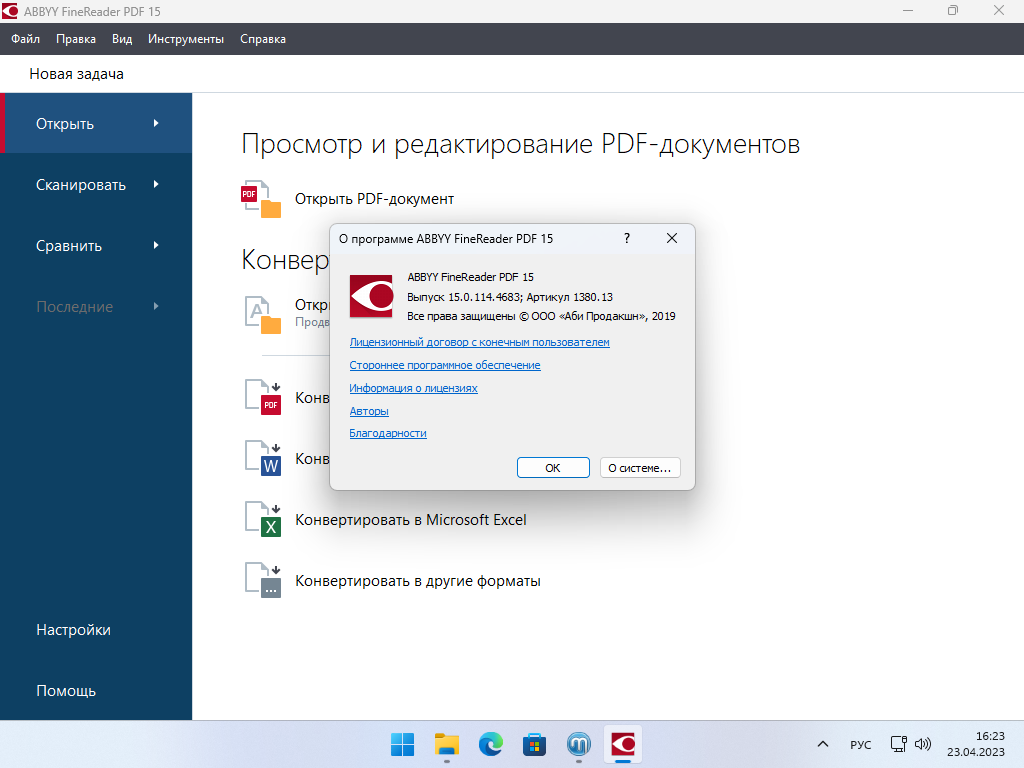Click the О системе... button
The height and width of the screenshot is (768, 1024).
pyautogui.click(x=640, y=468)
